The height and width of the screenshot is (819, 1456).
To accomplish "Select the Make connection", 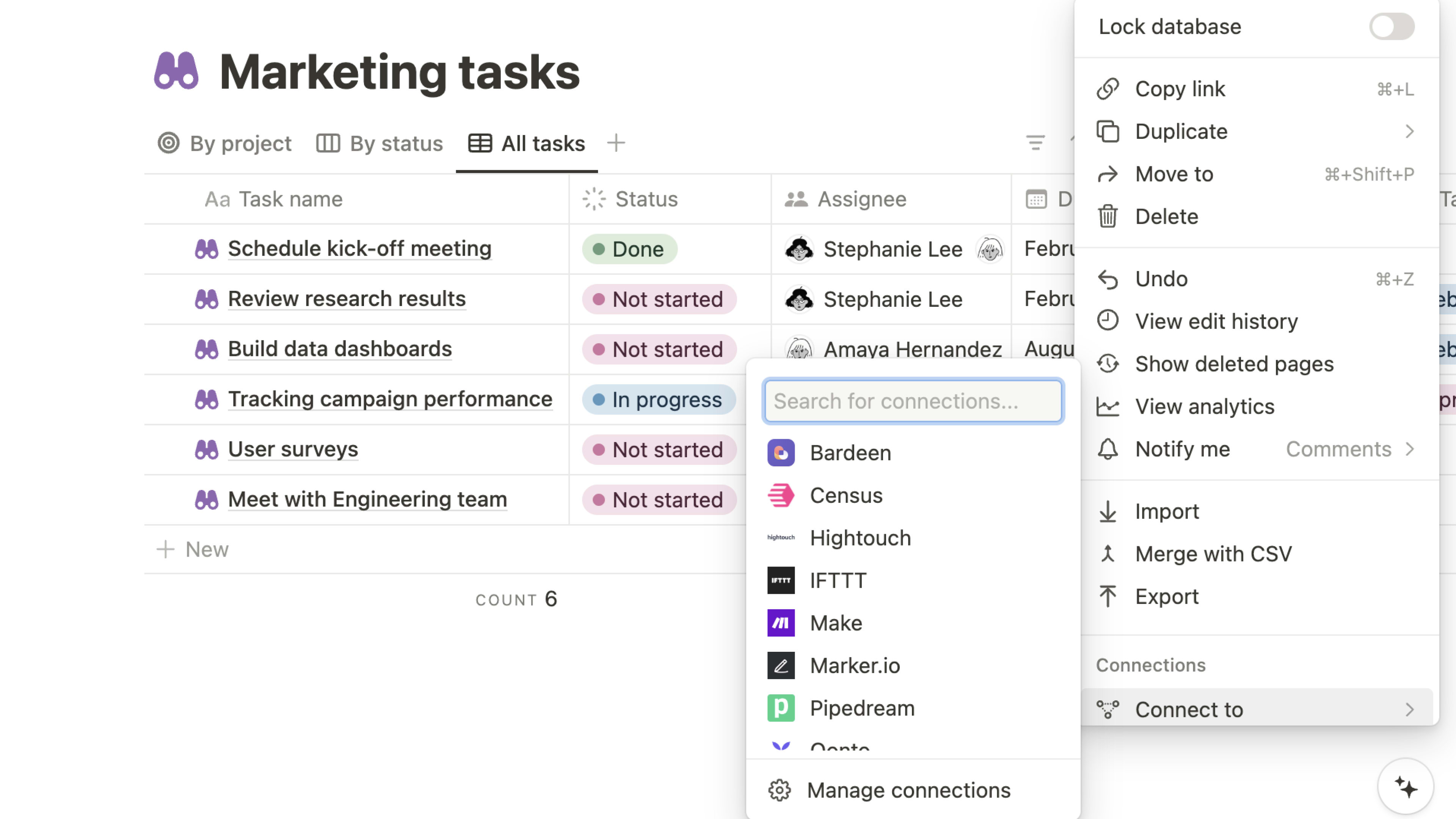I will (913, 623).
